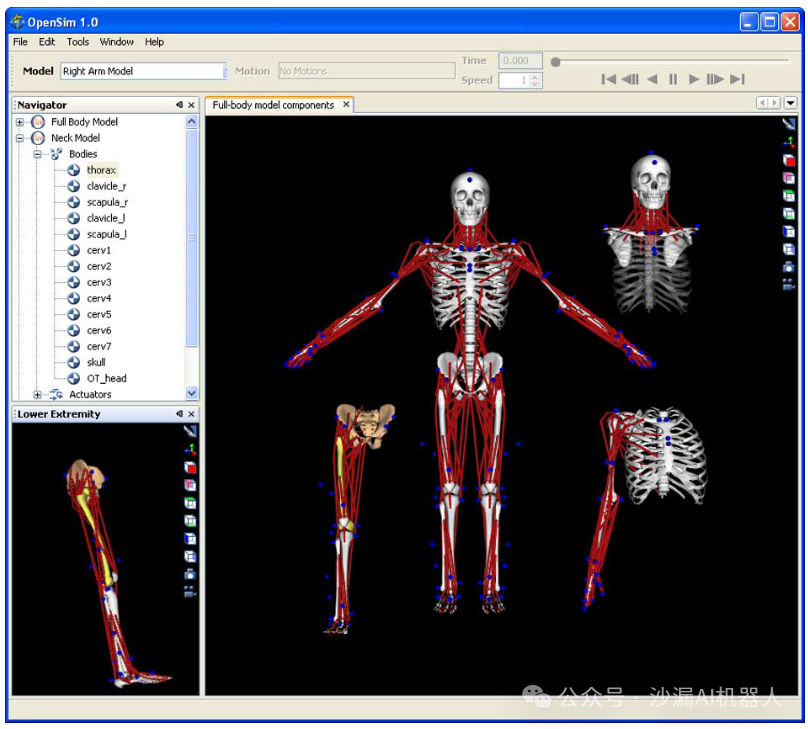Select green-bottom cube view in main 3D view
Screen dimensions: 808x729
tap(788, 213)
